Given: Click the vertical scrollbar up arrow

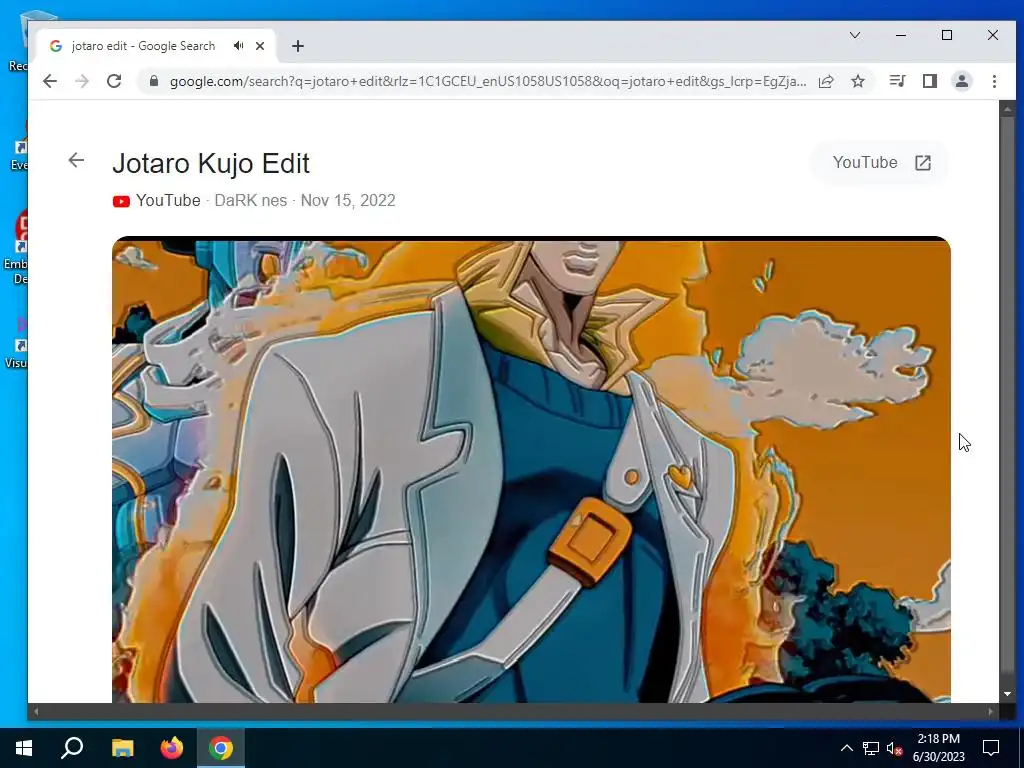Looking at the screenshot, I should [1007, 109].
